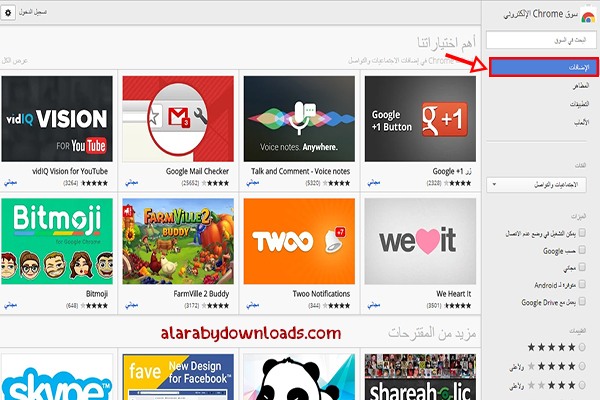600x400 pixels.
Task: Click مجاني under Google Mail Checker
Action: [132, 183]
